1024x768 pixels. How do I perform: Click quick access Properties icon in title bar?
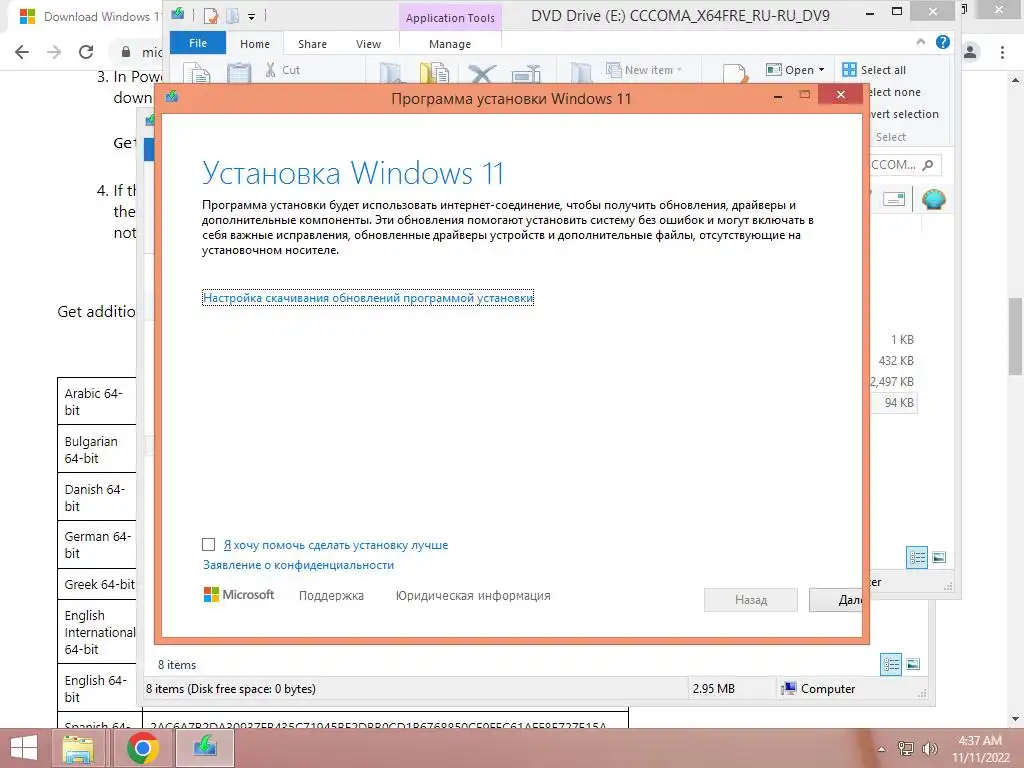[210, 15]
